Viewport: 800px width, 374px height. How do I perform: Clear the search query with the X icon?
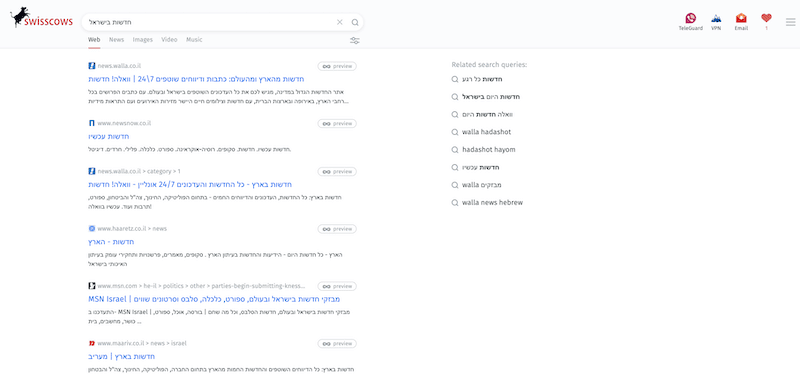coord(340,22)
